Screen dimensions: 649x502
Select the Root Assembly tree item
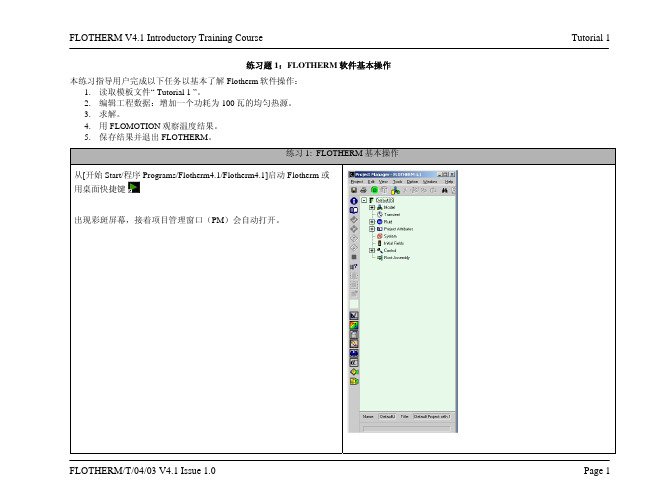pos(397,258)
